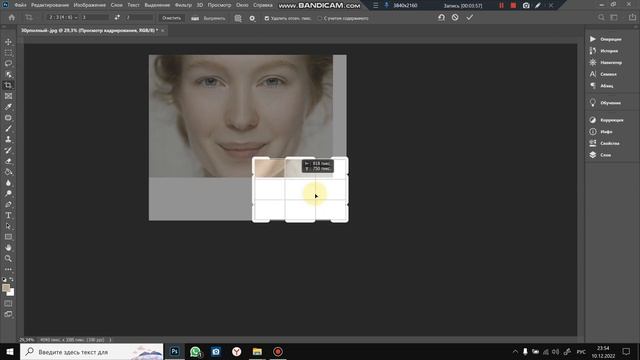Select the Rectangular Marquee tool
640x360 pixels.
(8, 53)
